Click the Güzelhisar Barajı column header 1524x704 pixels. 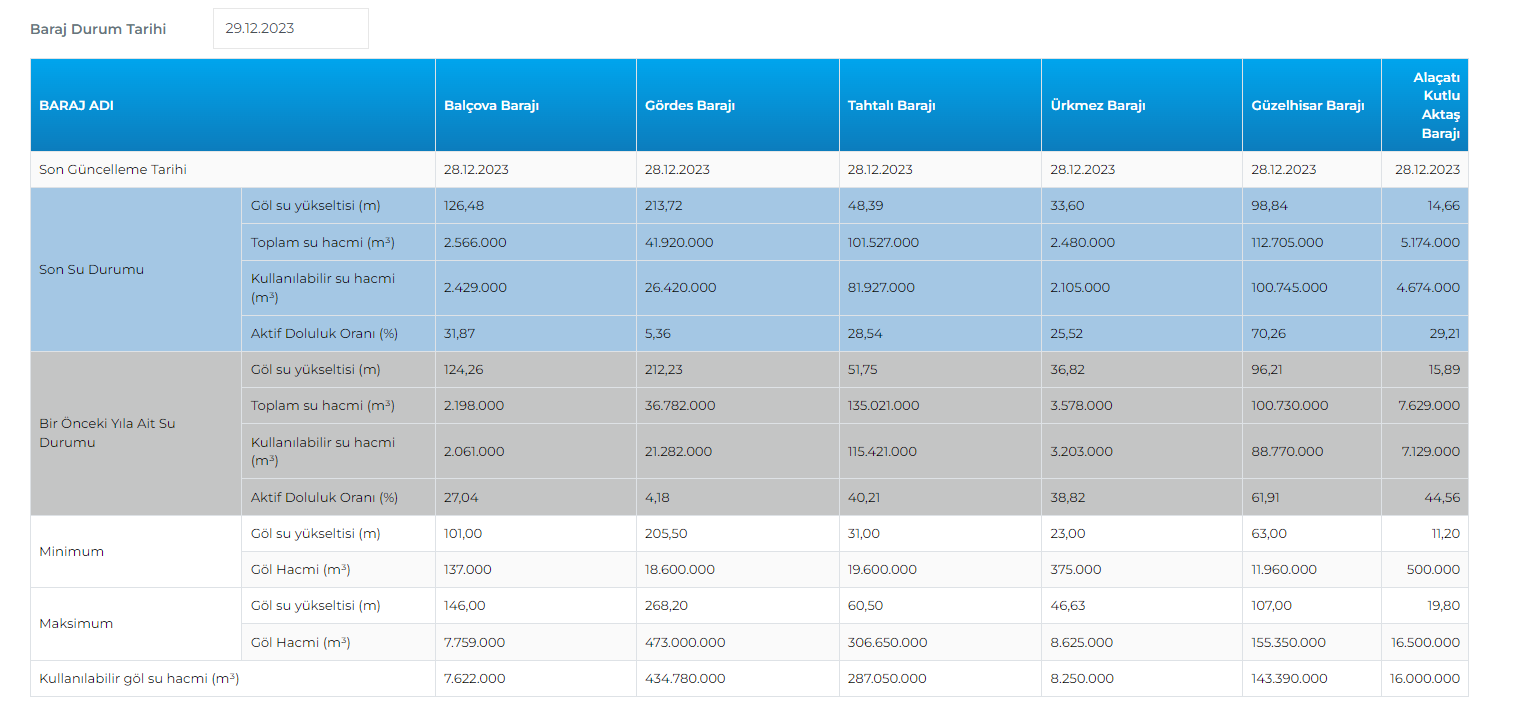coord(1307,106)
